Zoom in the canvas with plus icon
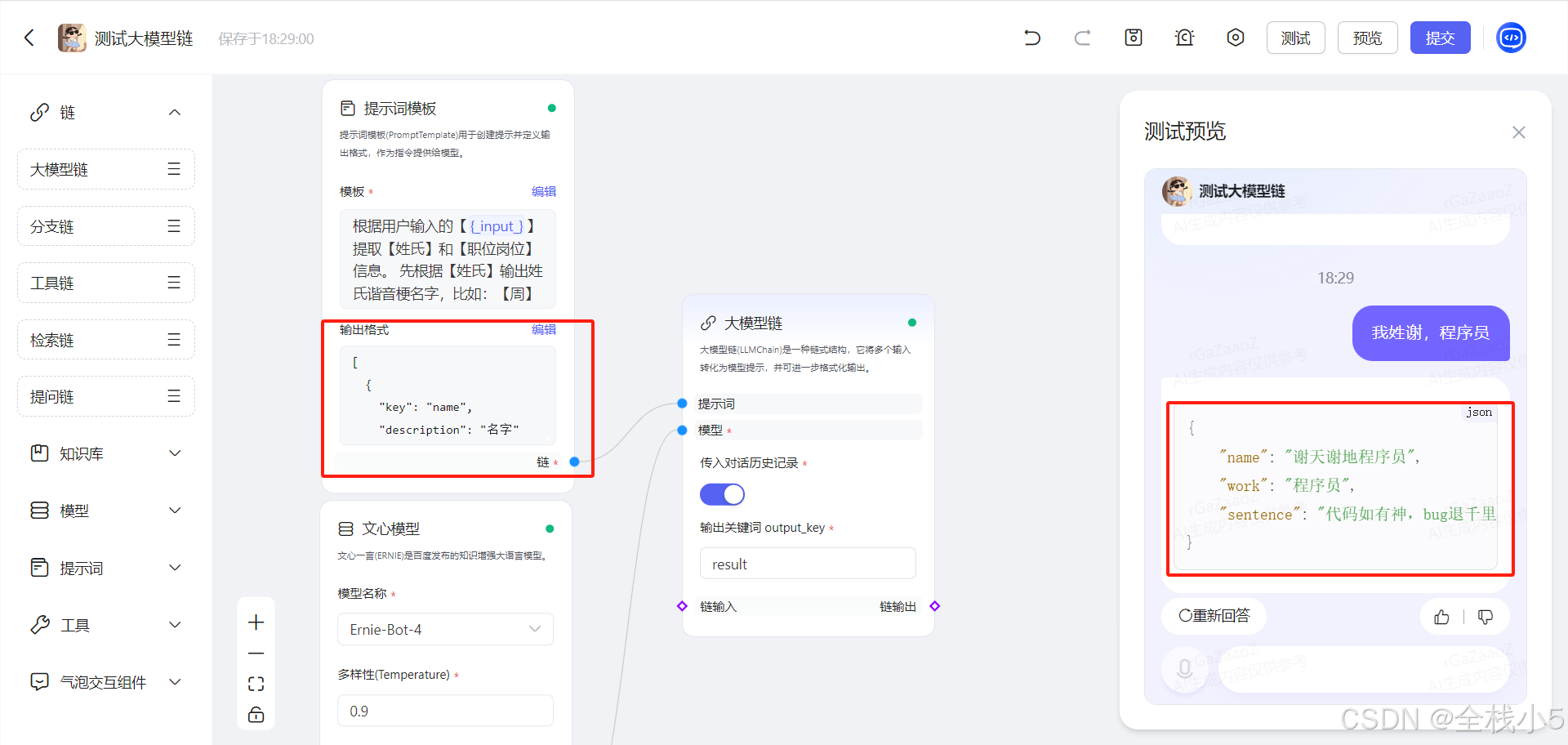 tap(256, 622)
